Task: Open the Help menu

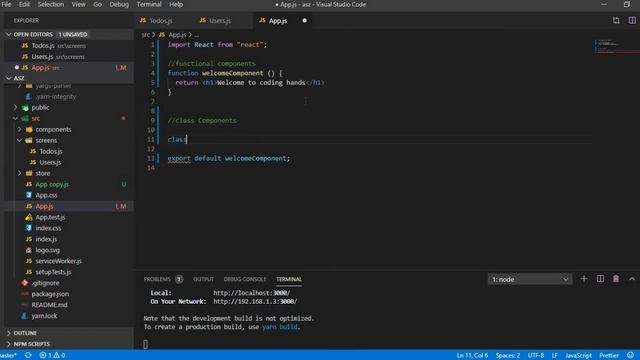Action: 176,4
